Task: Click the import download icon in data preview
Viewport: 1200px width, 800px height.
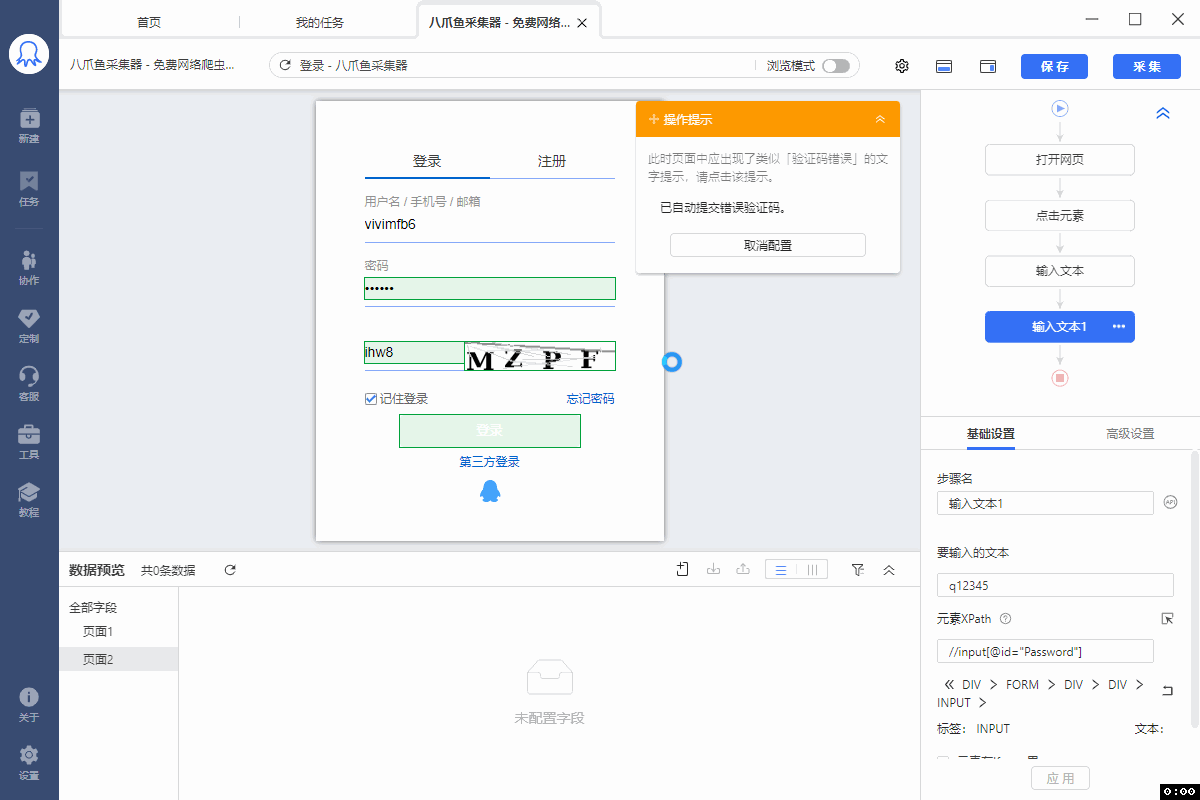Action: click(x=713, y=570)
